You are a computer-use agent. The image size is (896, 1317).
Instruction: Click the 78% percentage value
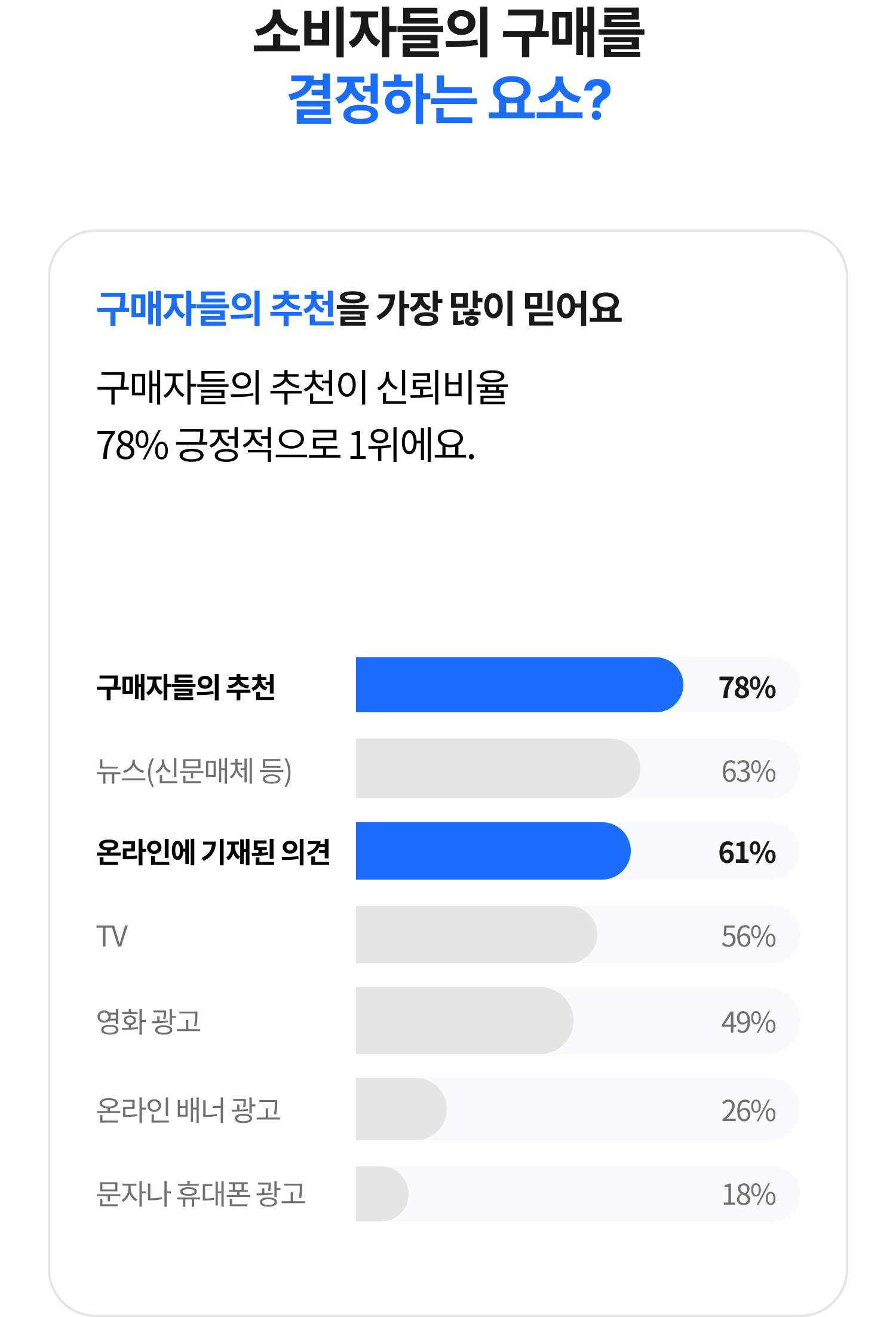click(x=747, y=688)
